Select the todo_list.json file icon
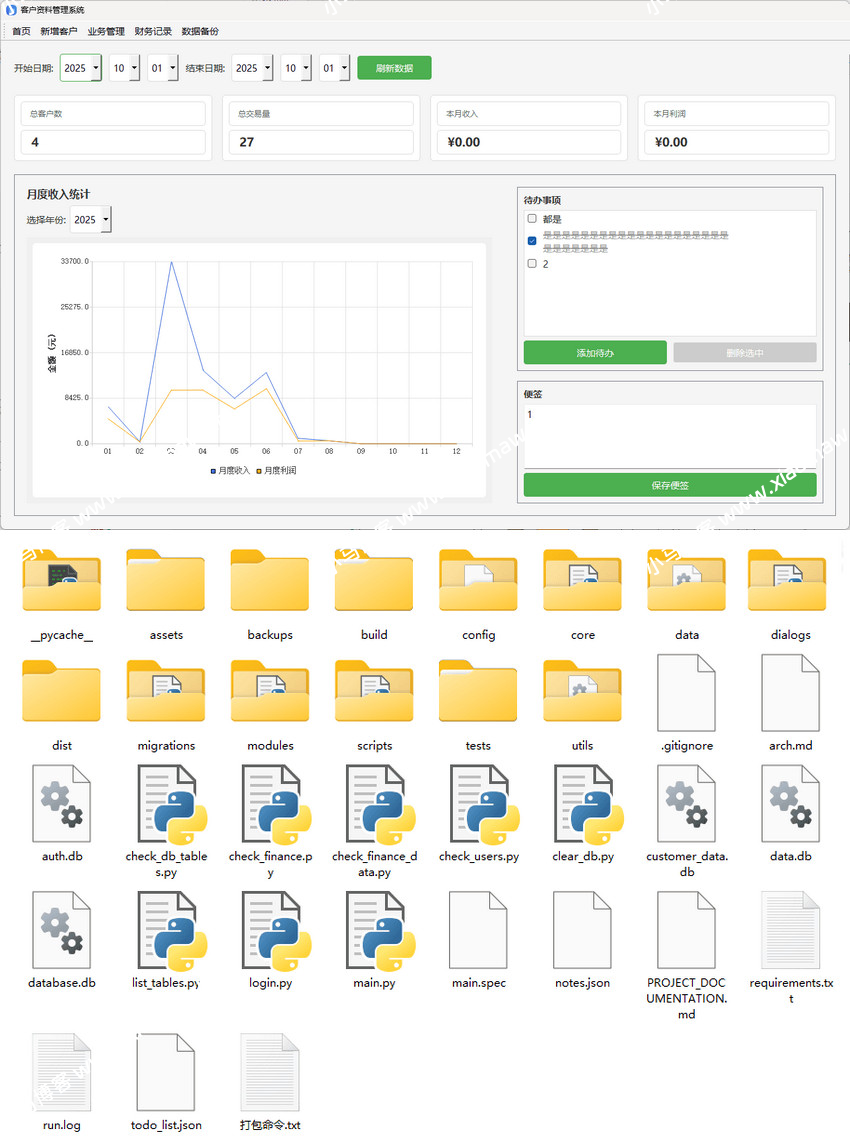The image size is (850, 1144). 166,1072
